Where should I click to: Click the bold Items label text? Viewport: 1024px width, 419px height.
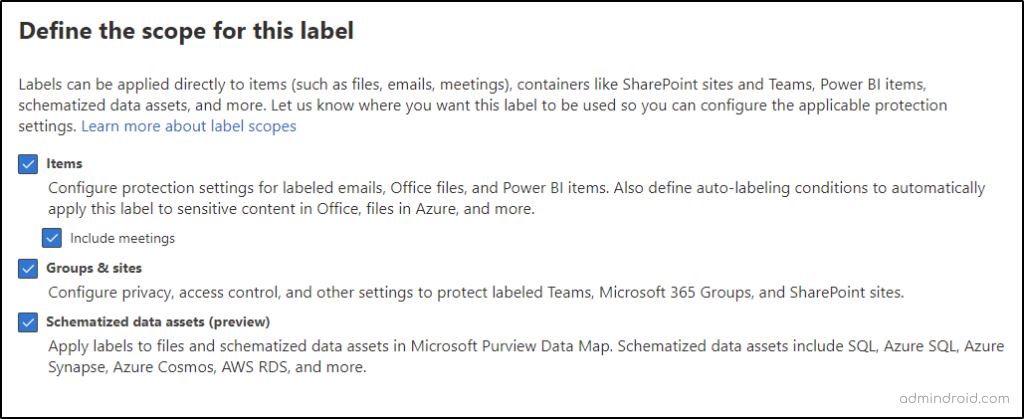tap(64, 164)
